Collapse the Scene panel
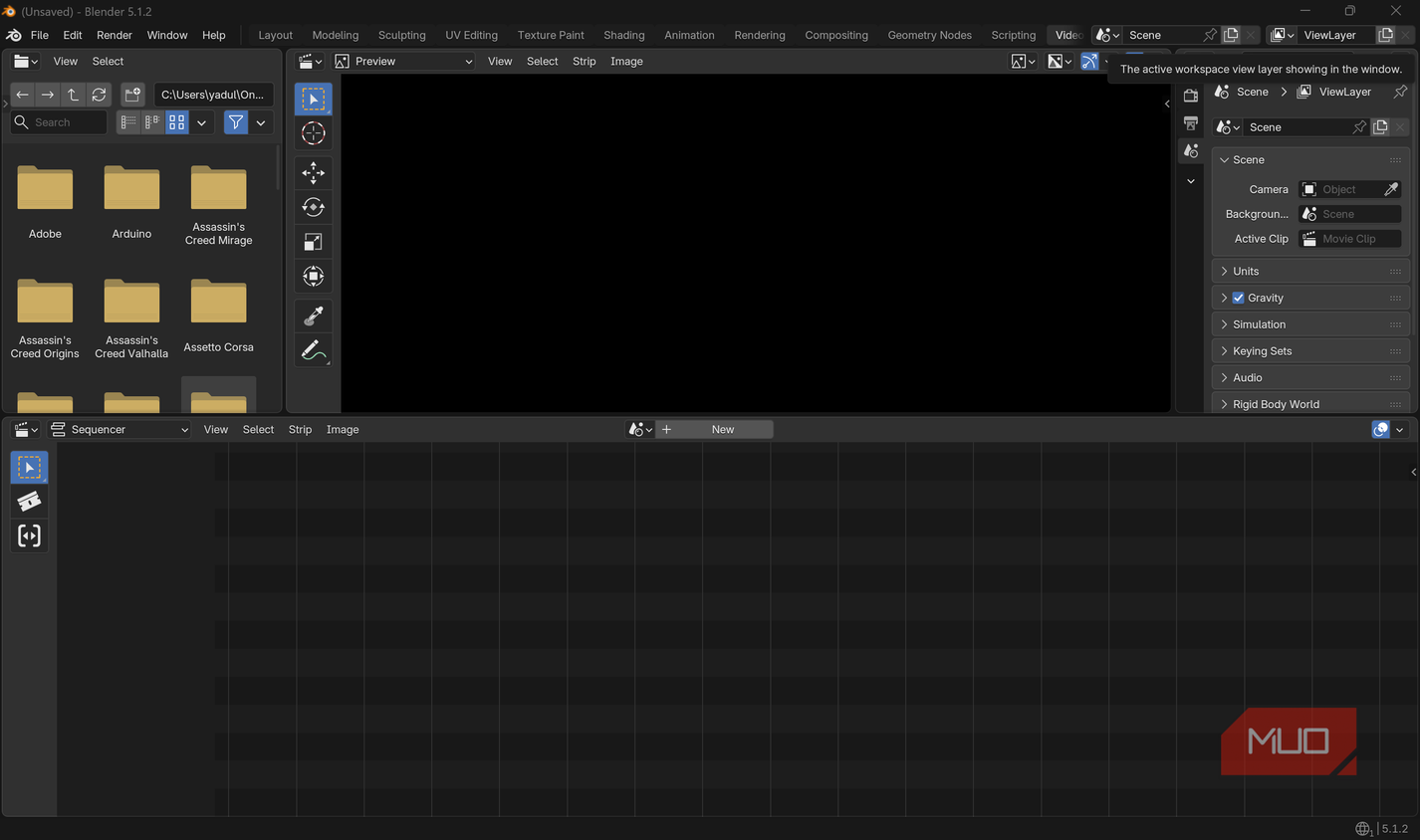Viewport: 1420px width, 840px height. pos(1309,159)
